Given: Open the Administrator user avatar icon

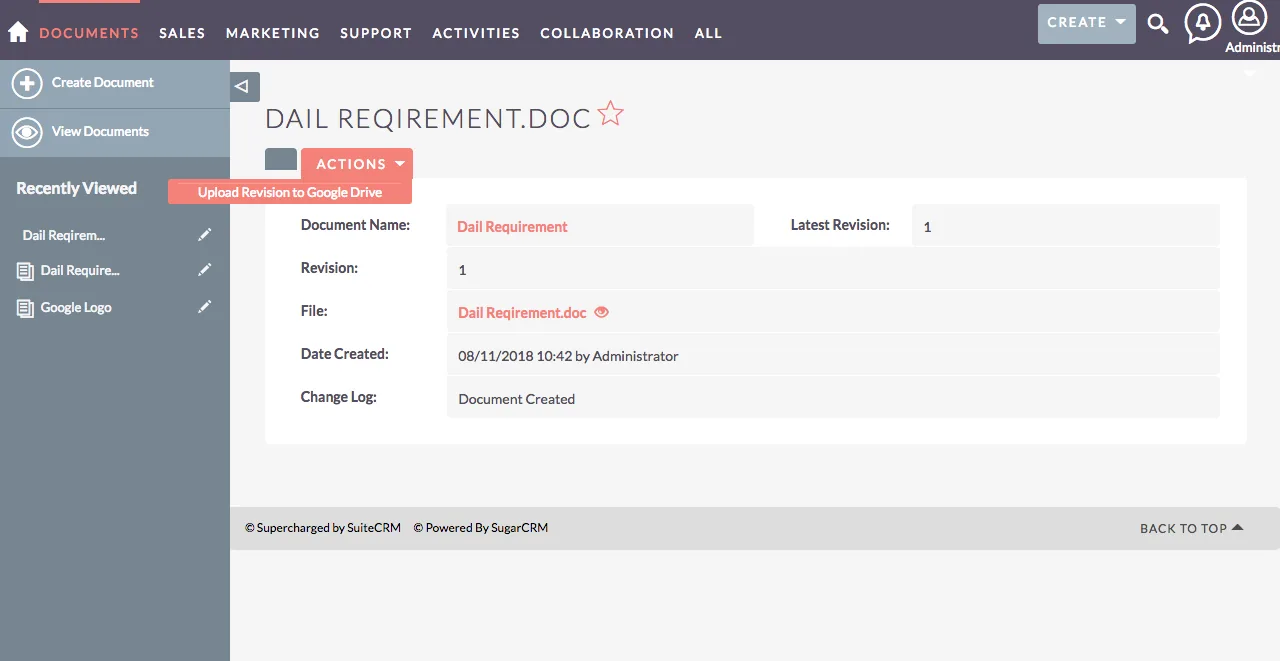Looking at the screenshot, I should (x=1250, y=17).
